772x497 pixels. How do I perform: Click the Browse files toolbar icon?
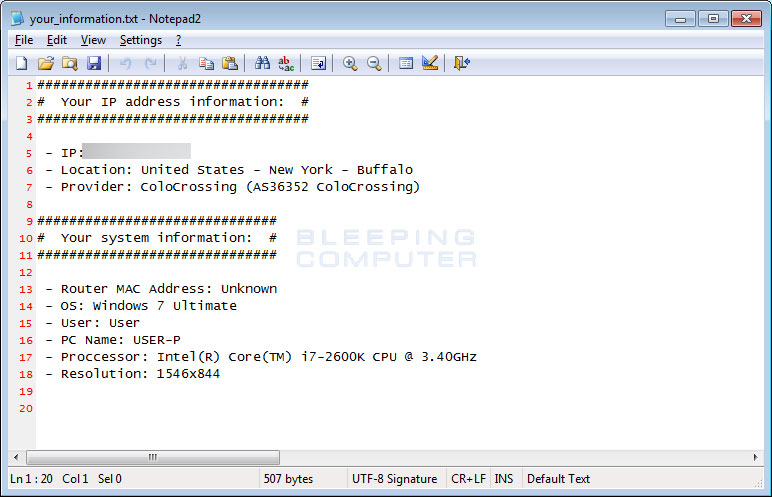point(70,63)
